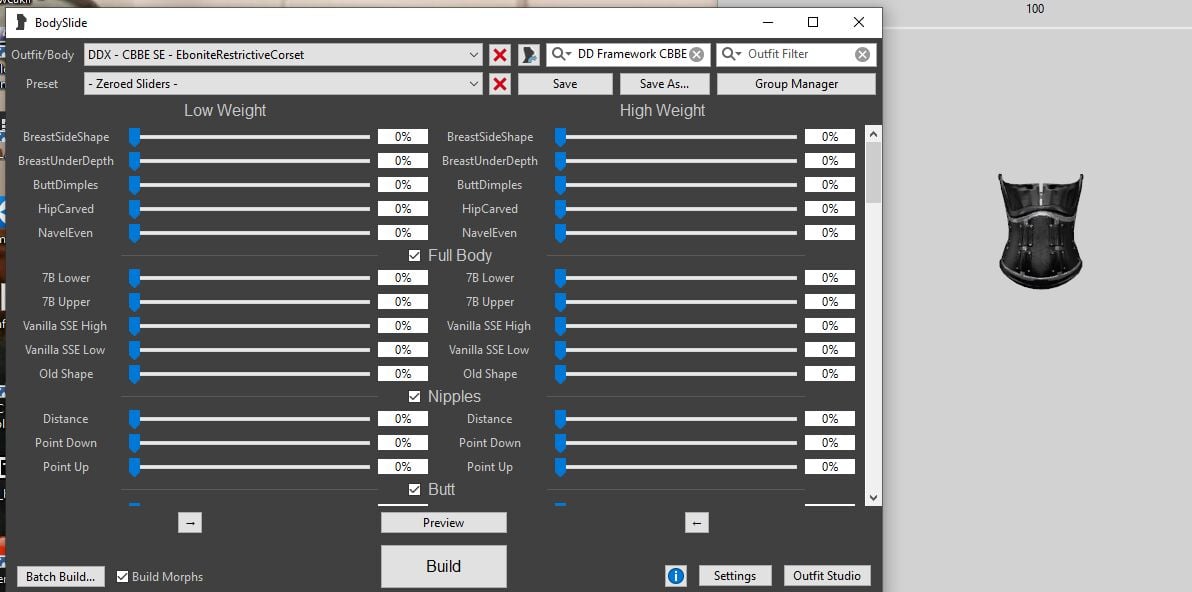Focus the Low Weight Distance percent field
This screenshot has width=1192, height=592.
[x=403, y=419]
